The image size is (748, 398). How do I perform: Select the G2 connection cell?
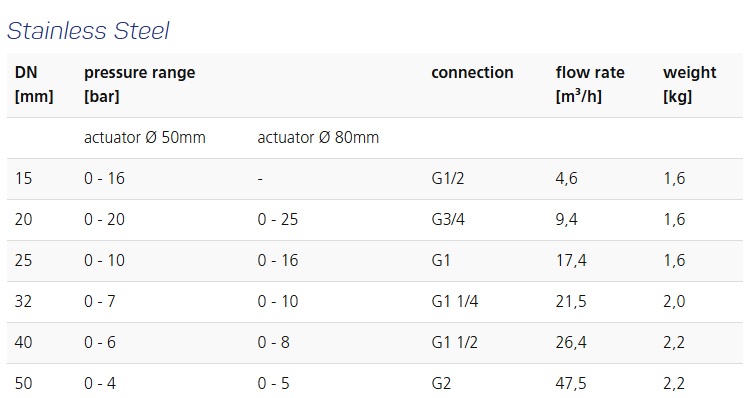click(x=441, y=383)
